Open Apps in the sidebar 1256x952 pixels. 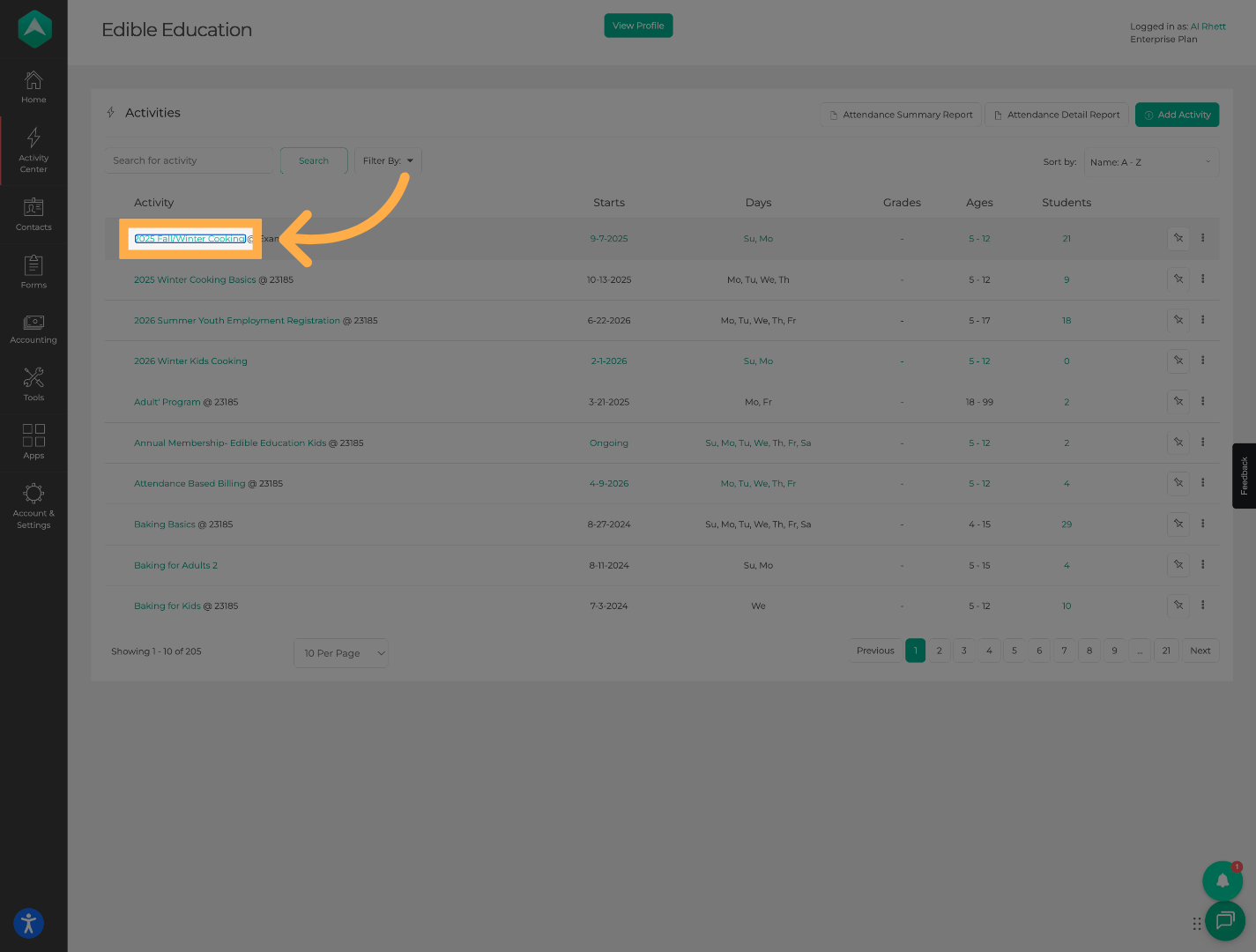point(33,442)
